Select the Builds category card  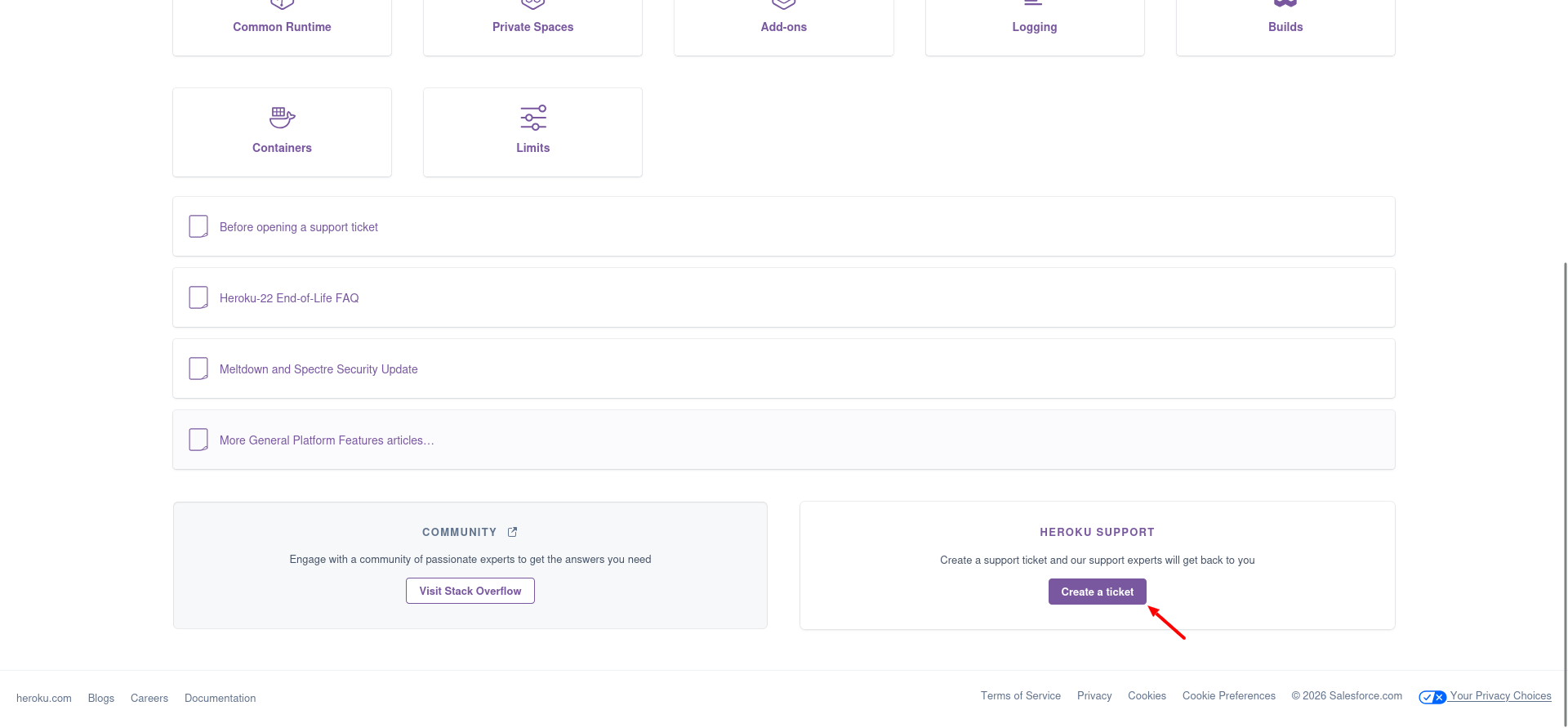(1285, 27)
